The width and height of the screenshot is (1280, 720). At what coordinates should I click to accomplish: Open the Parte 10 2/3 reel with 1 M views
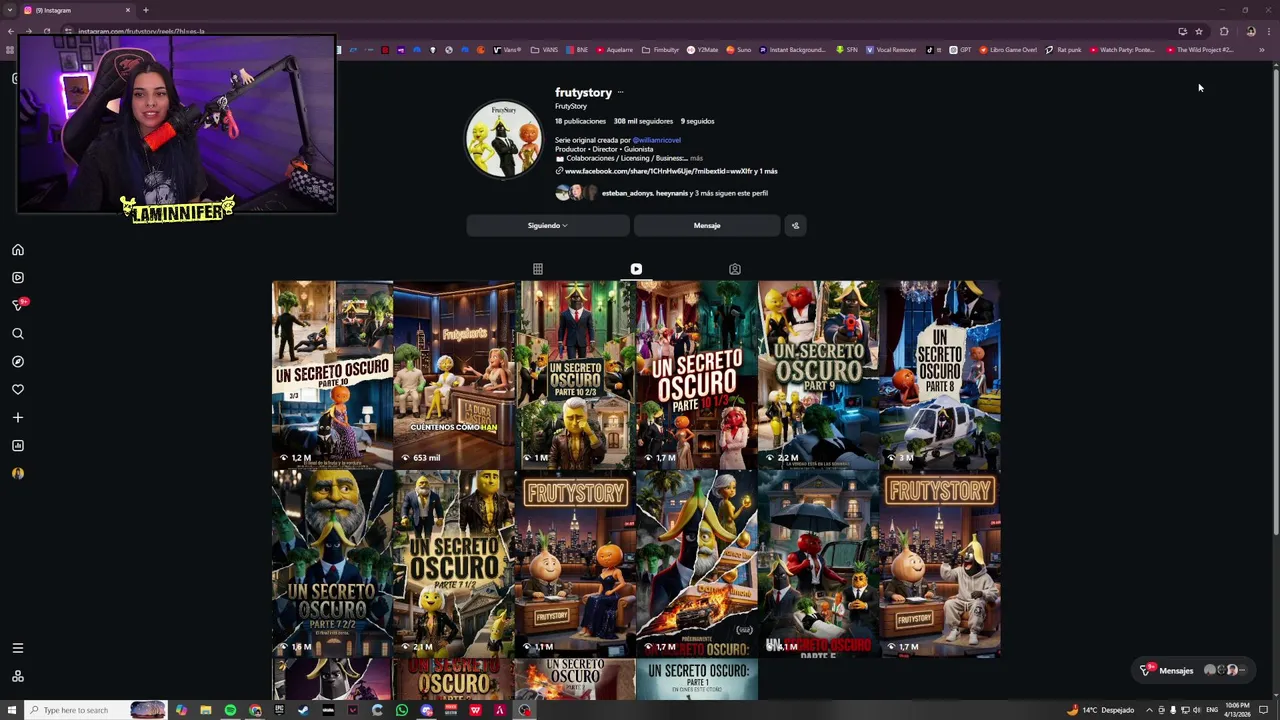(x=575, y=374)
